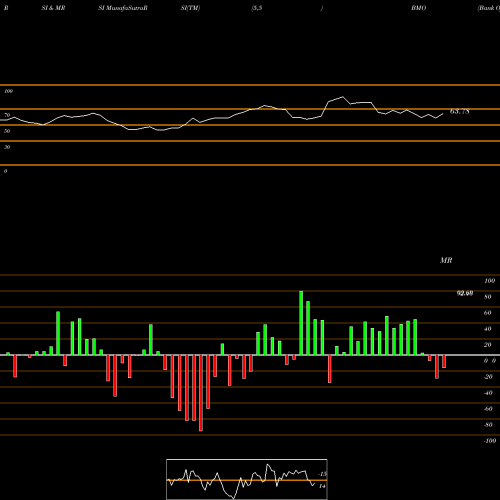Click the RSI axis label 30
Viewport: 500px width, 500px height.
tap(7, 147)
